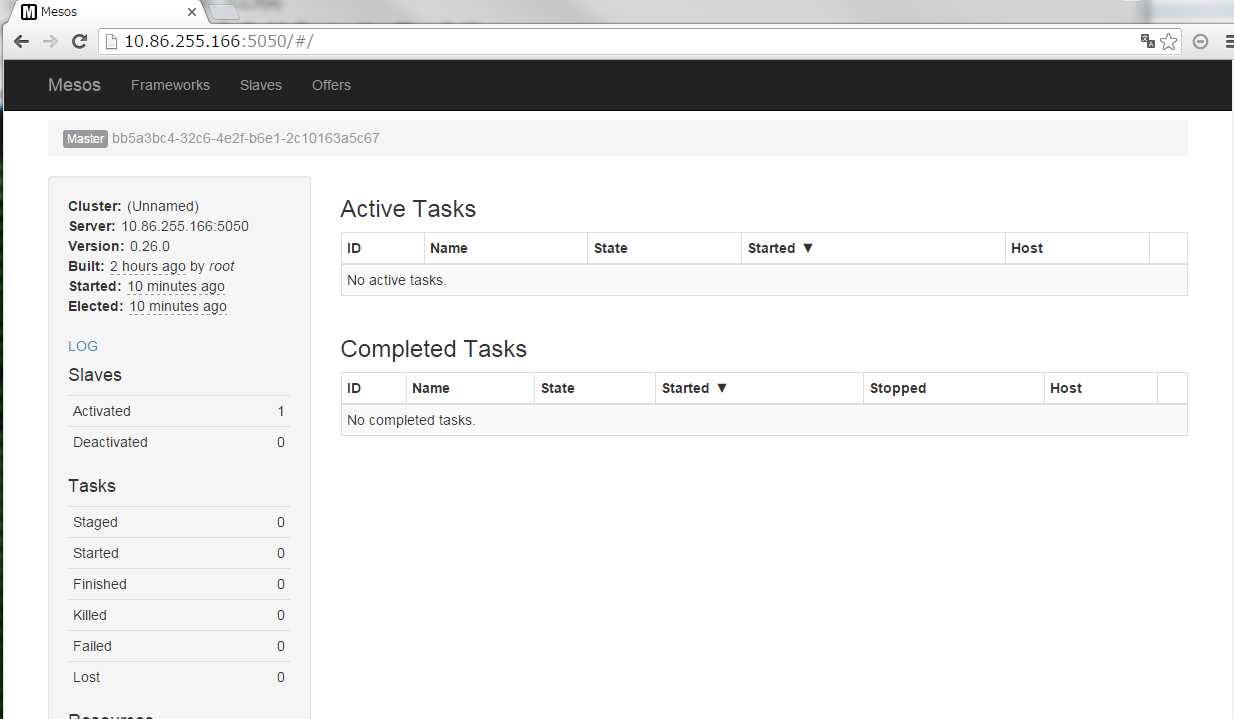Click the Finished tasks row
The width and height of the screenshot is (1234, 719).
click(179, 584)
